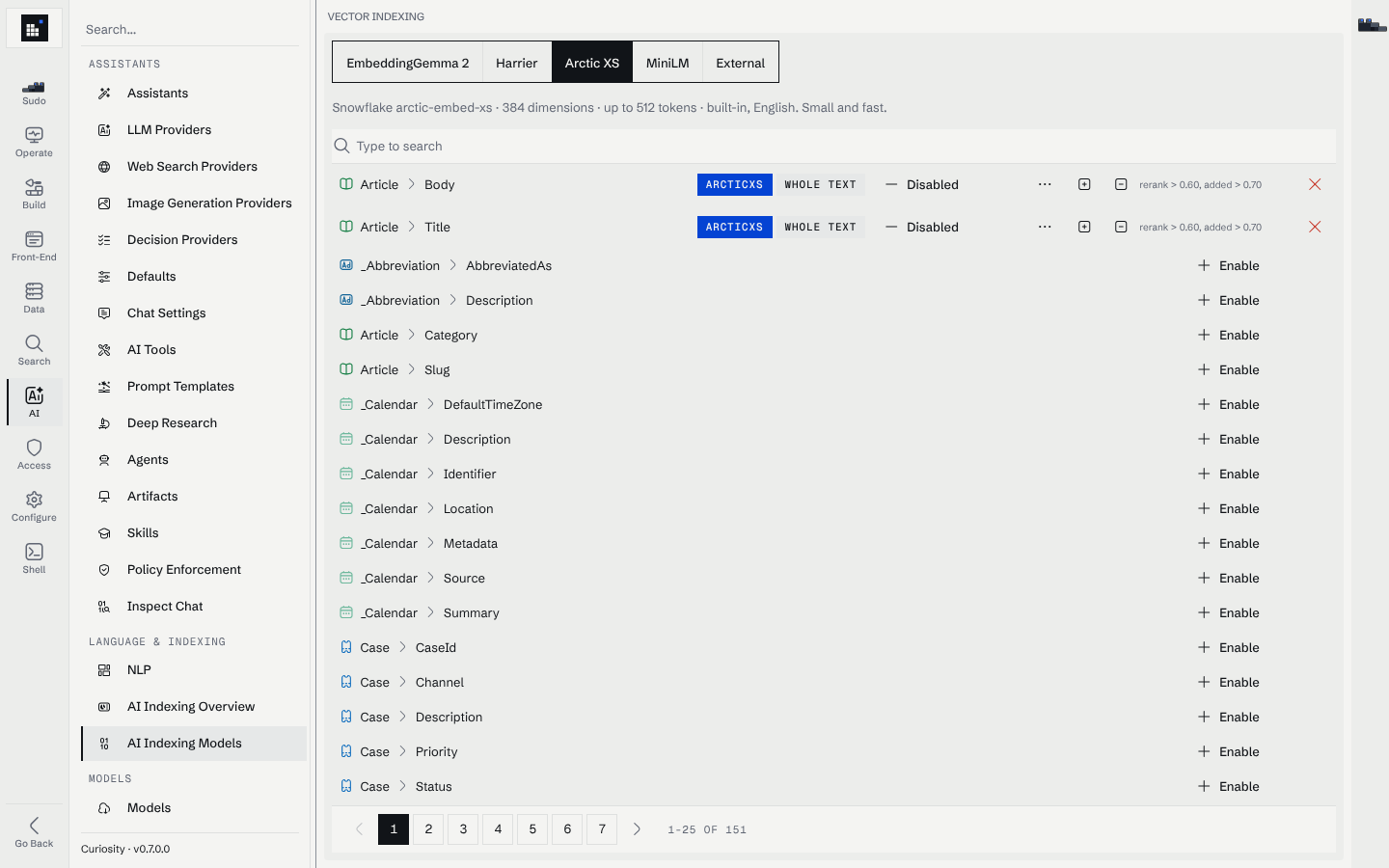
Task: Toggle Disabled status on Article Body row
Action: pos(922,184)
